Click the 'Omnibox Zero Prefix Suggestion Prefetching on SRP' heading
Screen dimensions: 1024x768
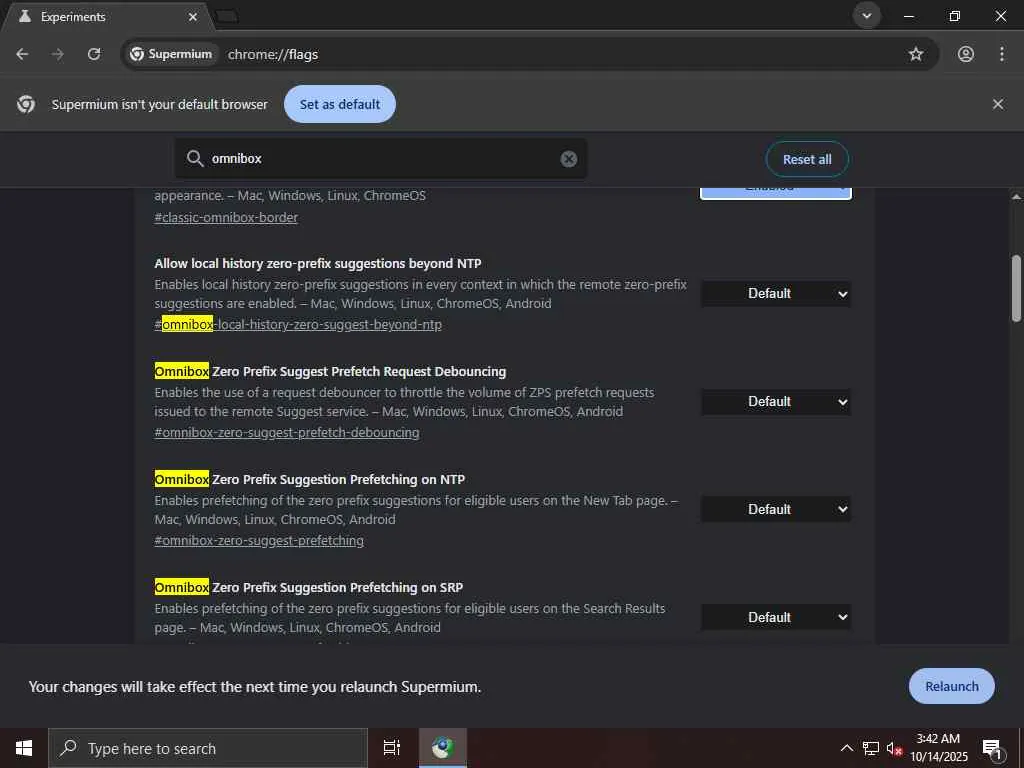point(308,587)
